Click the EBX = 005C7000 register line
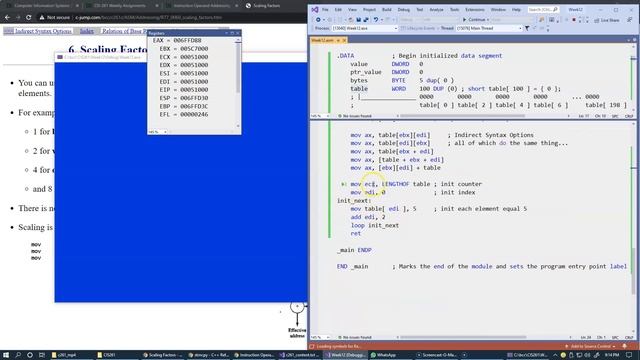 [184, 49]
